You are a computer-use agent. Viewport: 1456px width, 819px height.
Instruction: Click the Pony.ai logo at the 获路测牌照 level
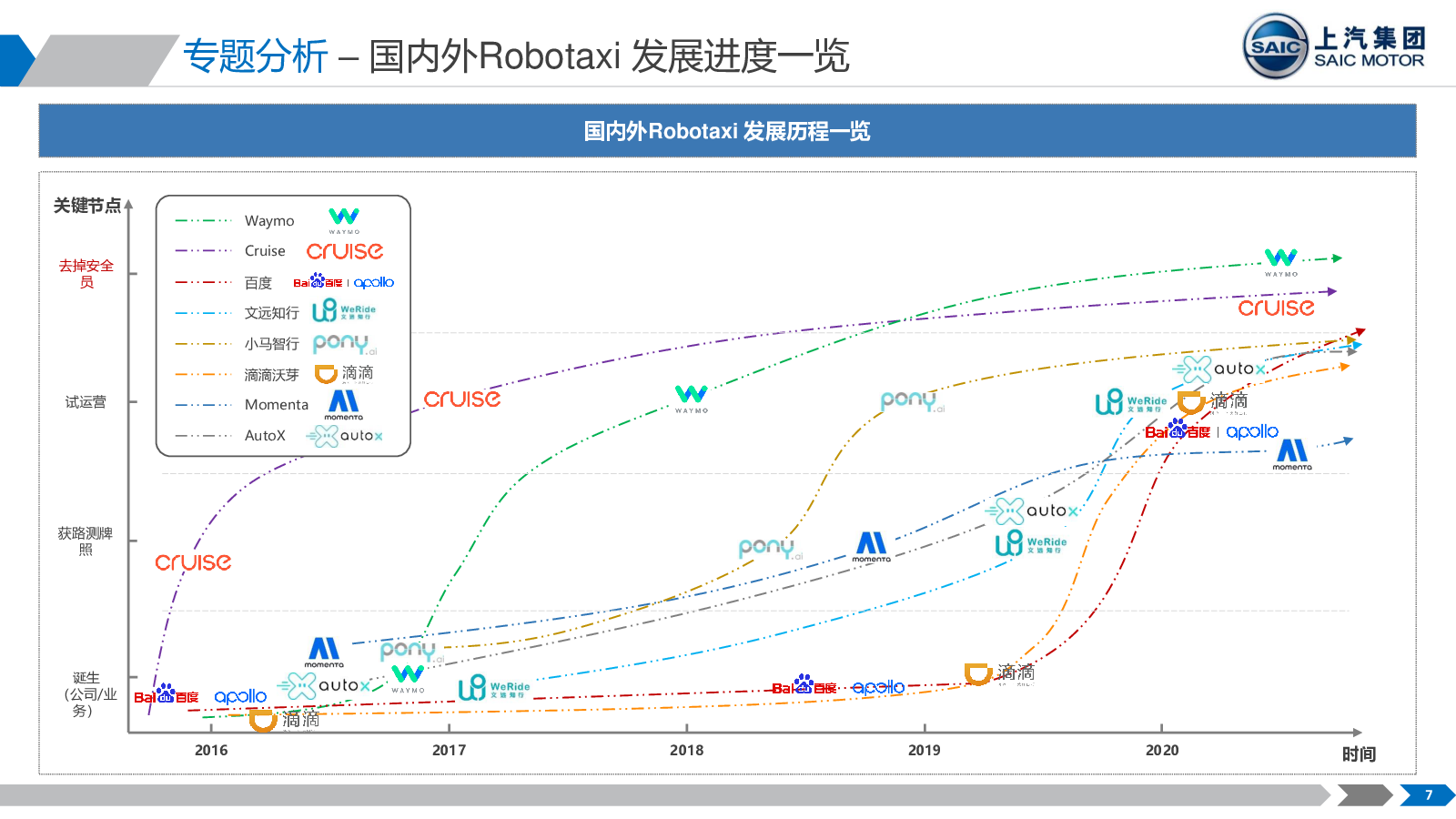[x=771, y=549]
